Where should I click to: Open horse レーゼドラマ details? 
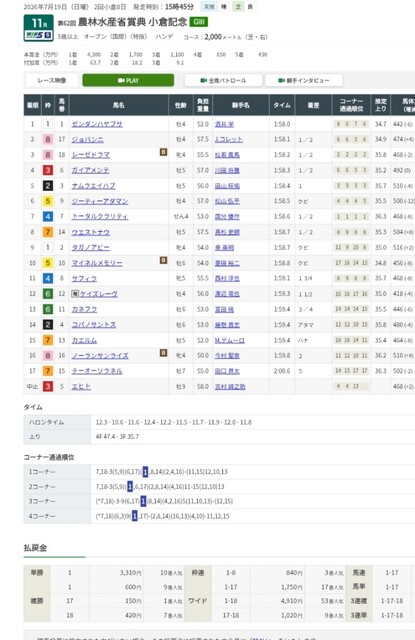(x=91, y=155)
